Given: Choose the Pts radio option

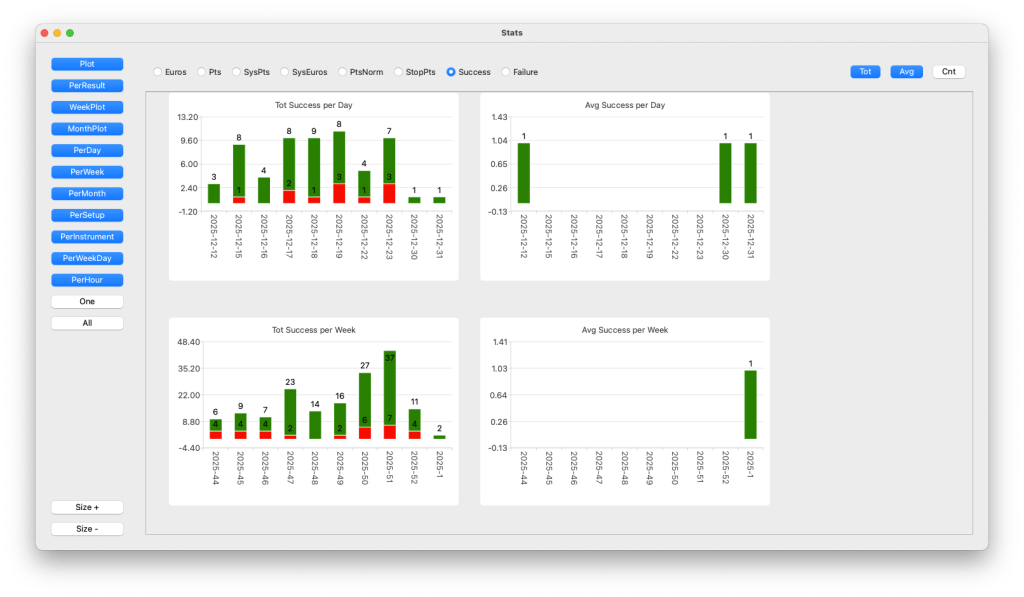Looking at the screenshot, I should click(202, 72).
